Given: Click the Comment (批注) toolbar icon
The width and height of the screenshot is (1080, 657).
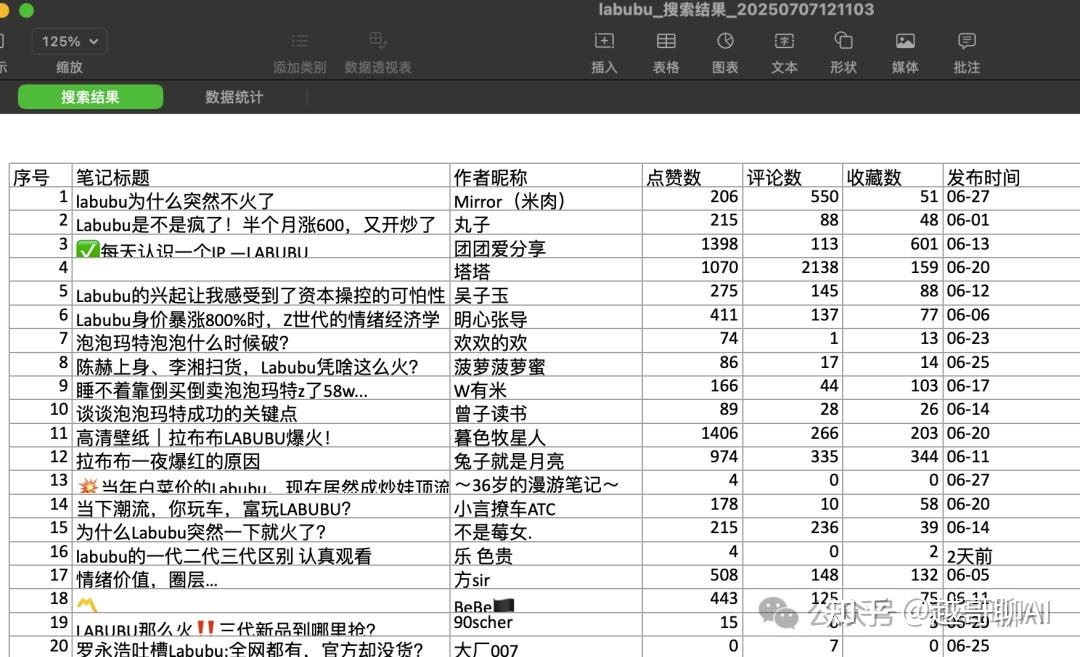Looking at the screenshot, I should tap(966, 41).
